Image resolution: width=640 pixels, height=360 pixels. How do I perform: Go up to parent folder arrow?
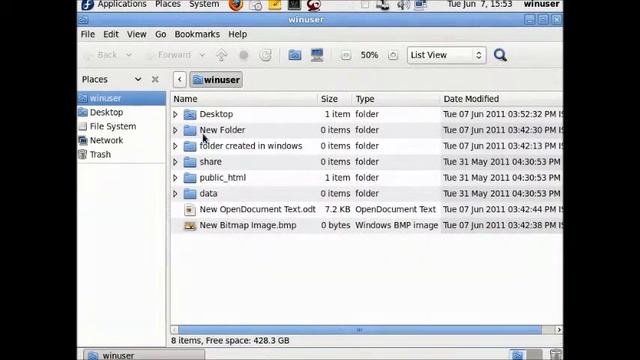point(222,55)
